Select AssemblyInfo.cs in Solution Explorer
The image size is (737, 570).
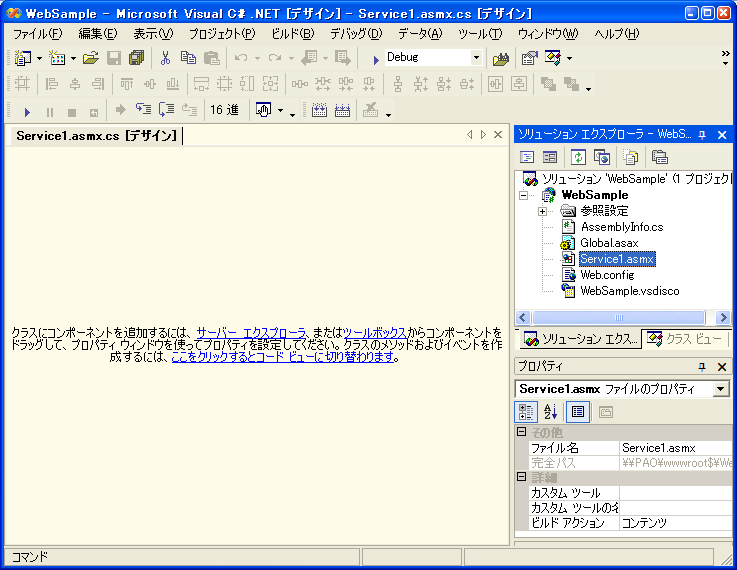coord(622,227)
